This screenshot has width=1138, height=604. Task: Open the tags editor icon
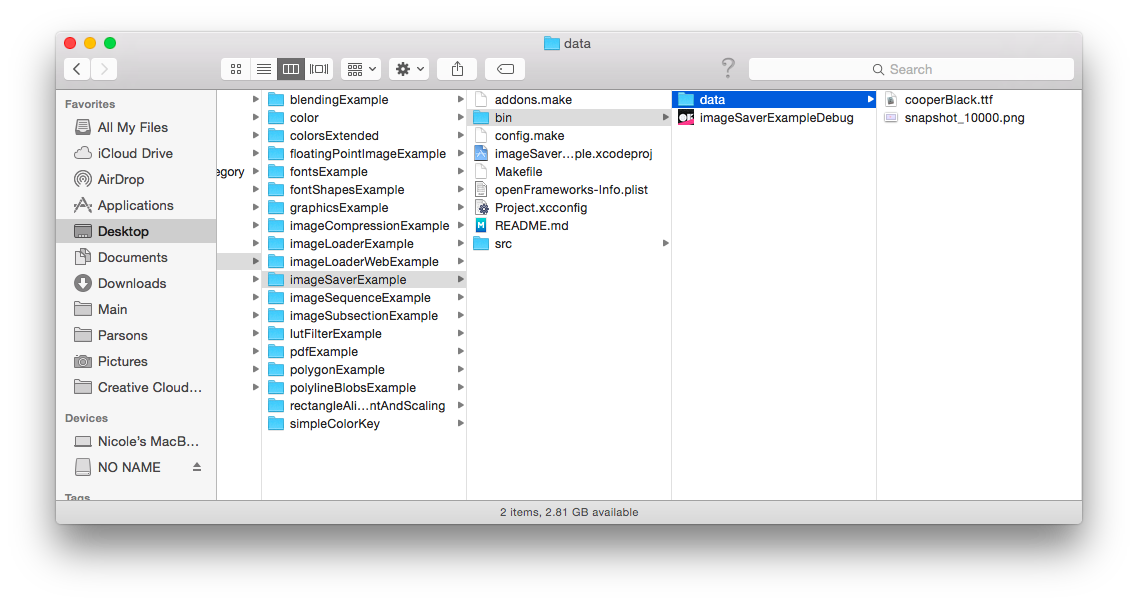504,68
